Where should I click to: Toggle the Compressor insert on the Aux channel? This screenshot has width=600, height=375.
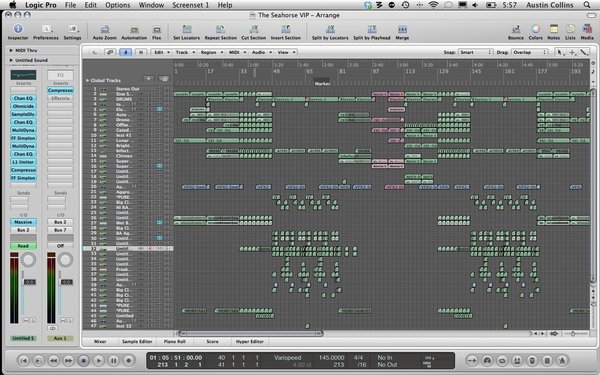coord(60,90)
